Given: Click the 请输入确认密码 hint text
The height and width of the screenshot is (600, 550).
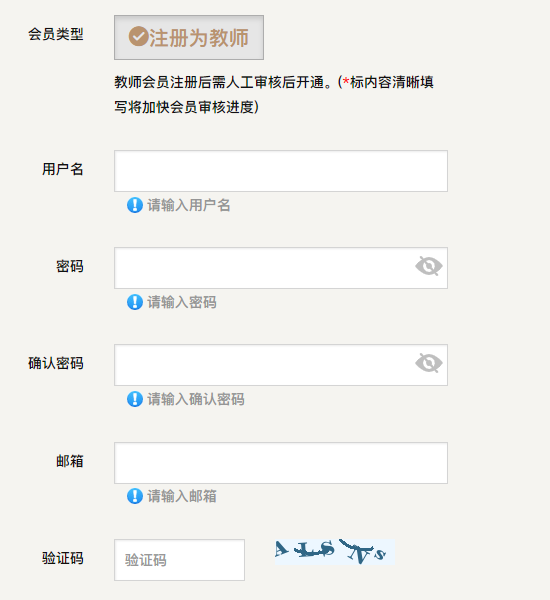Looking at the screenshot, I should tap(196, 399).
